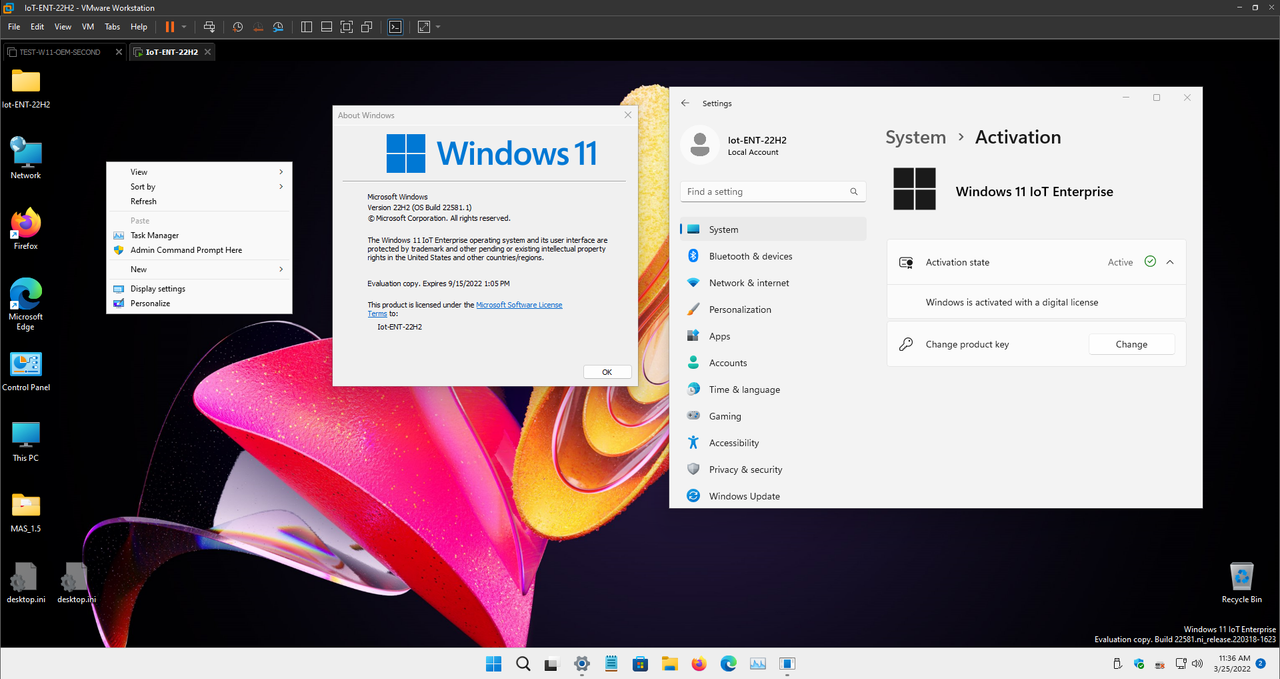Select the Firefox desktop shortcut
The width and height of the screenshot is (1280, 679).
[25, 229]
